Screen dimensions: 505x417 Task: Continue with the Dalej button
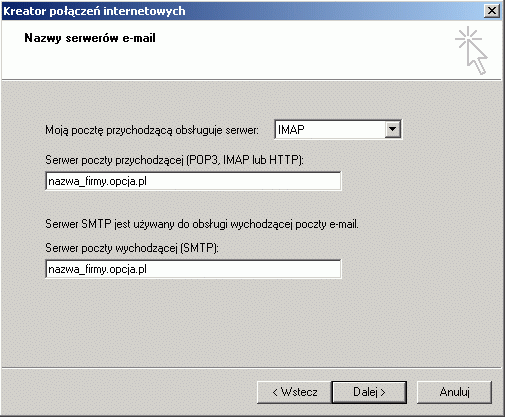369,392
